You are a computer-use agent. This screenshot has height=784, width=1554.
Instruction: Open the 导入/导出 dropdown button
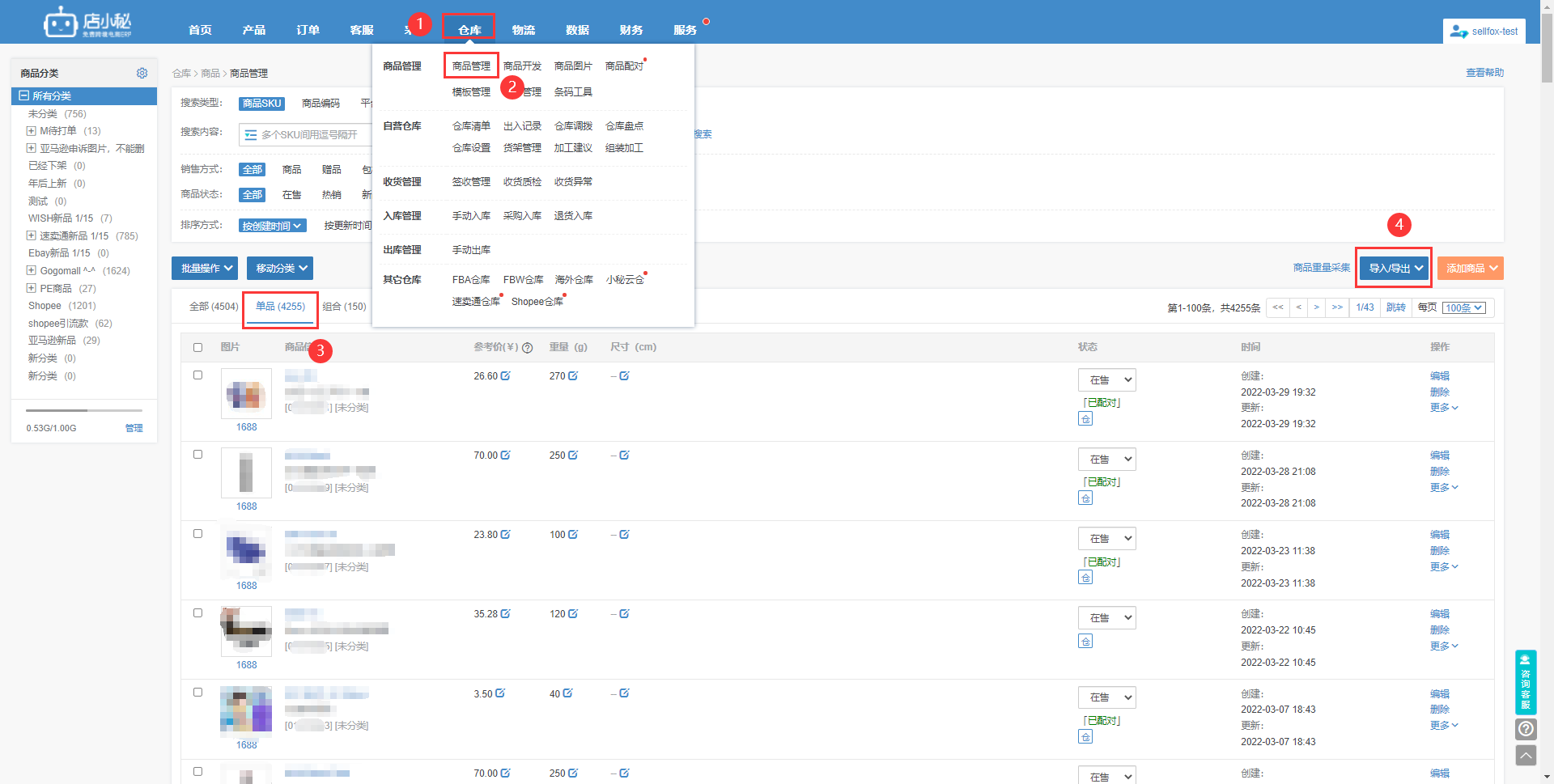1395,269
